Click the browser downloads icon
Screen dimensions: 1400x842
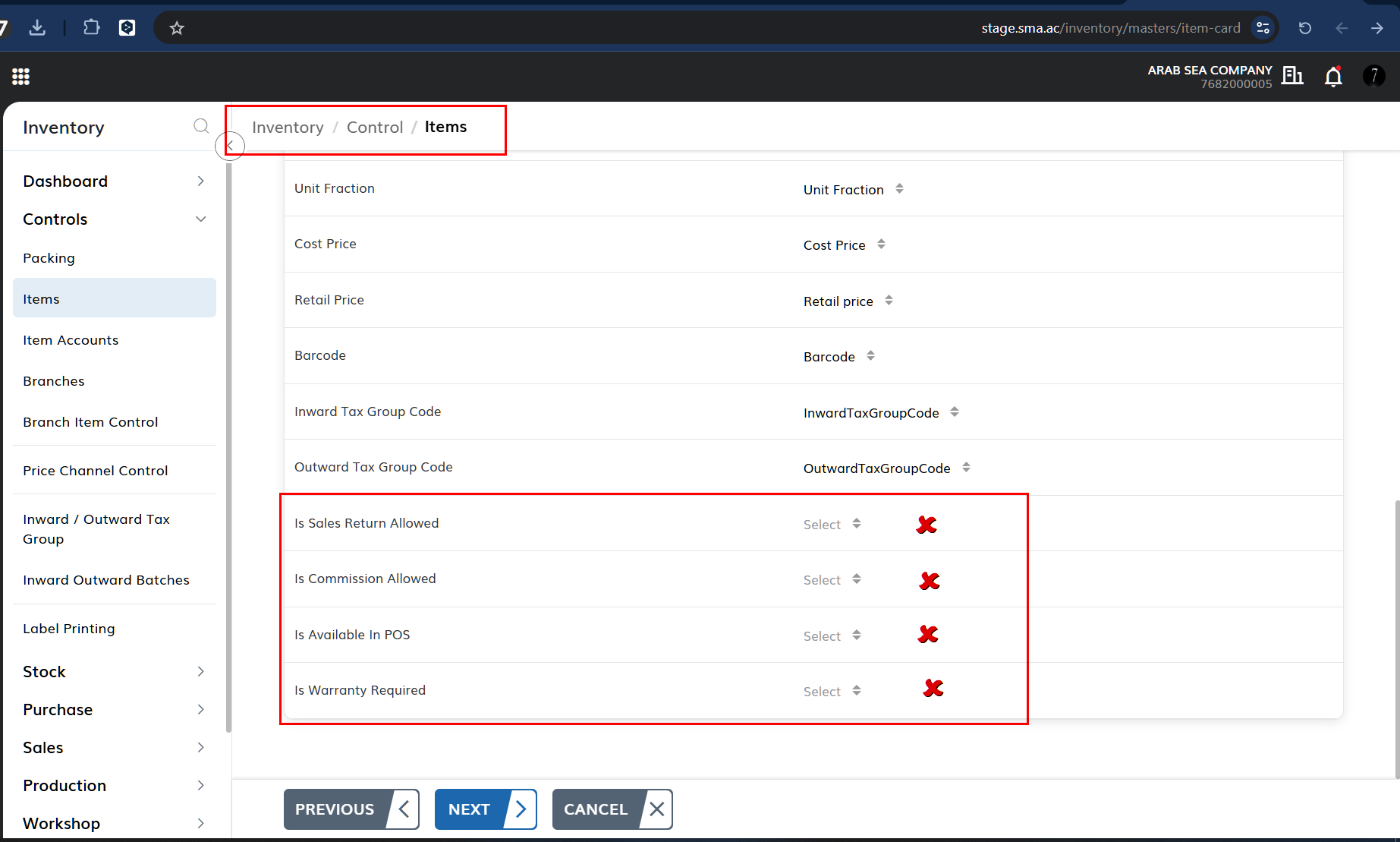pyautogui.click(x=37, y=28)
